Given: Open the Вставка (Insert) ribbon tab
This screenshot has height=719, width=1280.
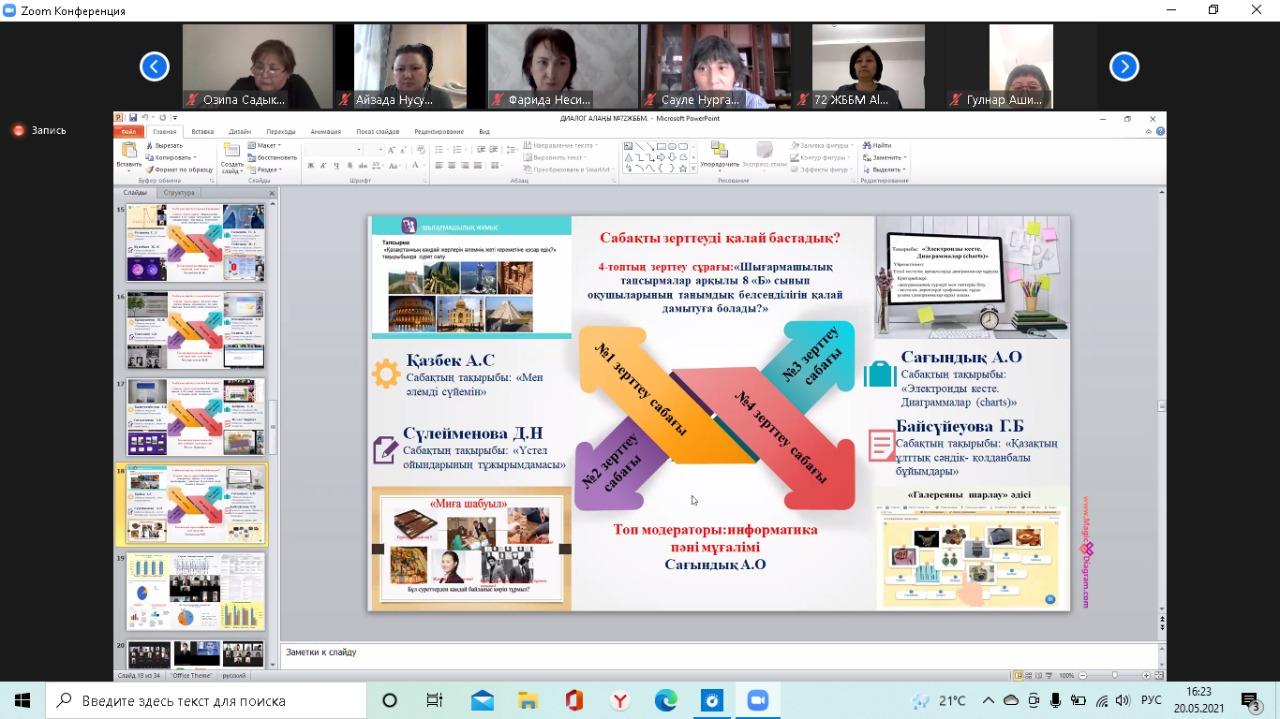Looking at the screenshot, I should (x=202, y=131).
